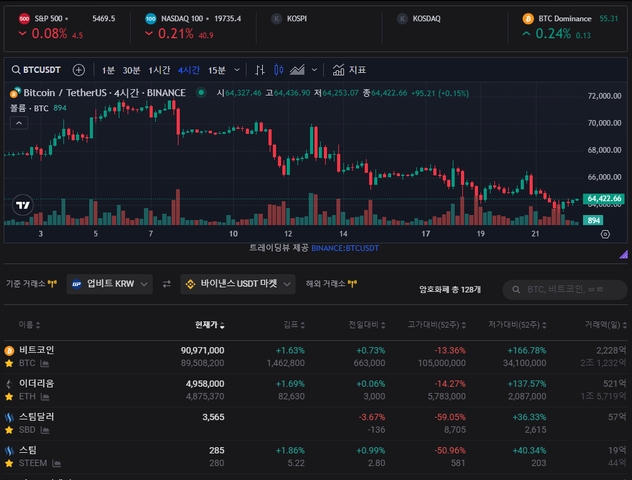Sort by 저가대비(52주) column
Viewport: 632px width, 480px height.
[518, 325]
